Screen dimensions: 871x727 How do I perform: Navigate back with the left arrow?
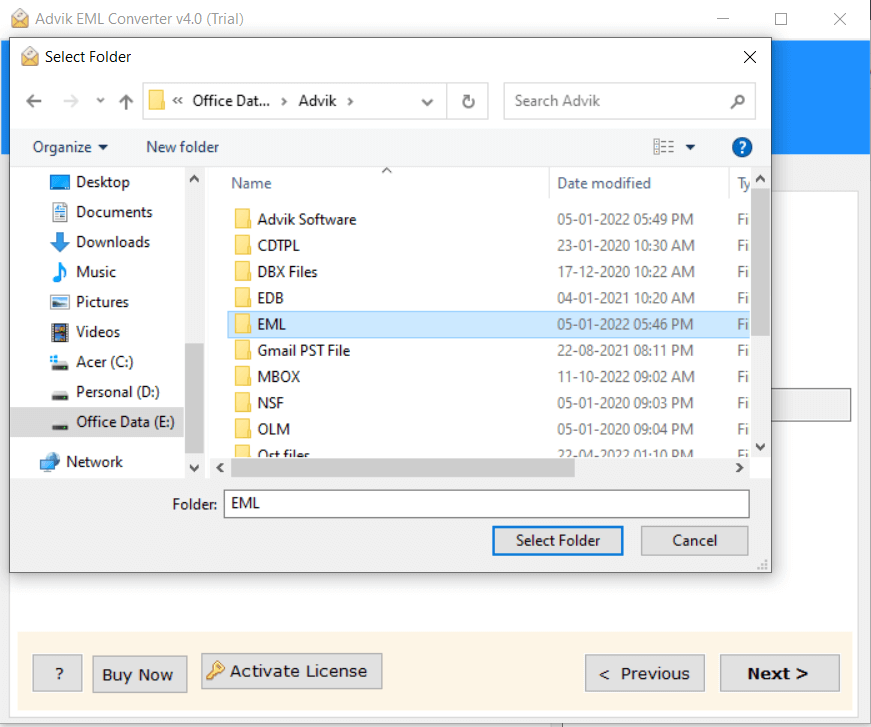click(35, 100)
